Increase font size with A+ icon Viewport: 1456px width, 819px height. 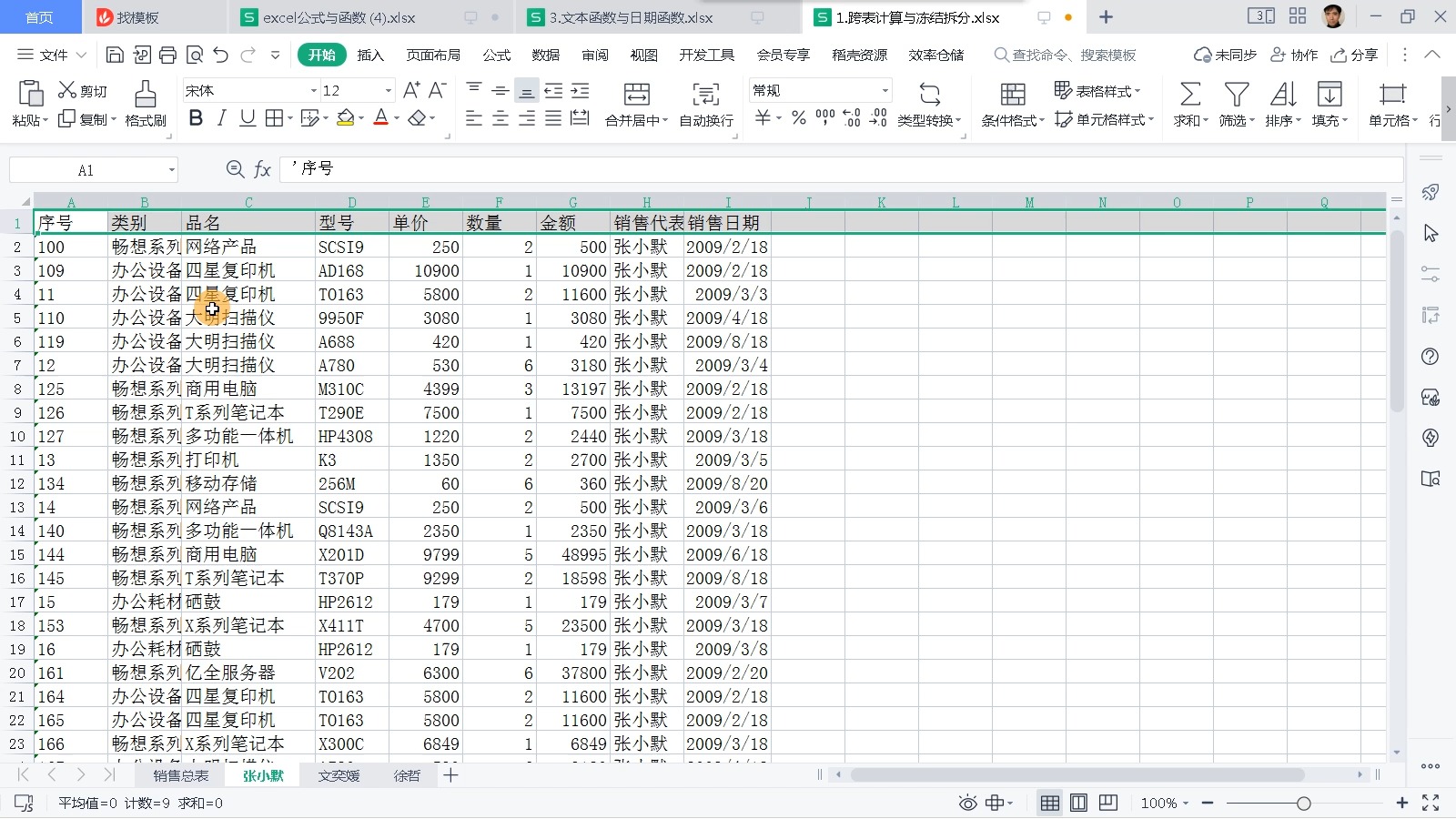411,90
